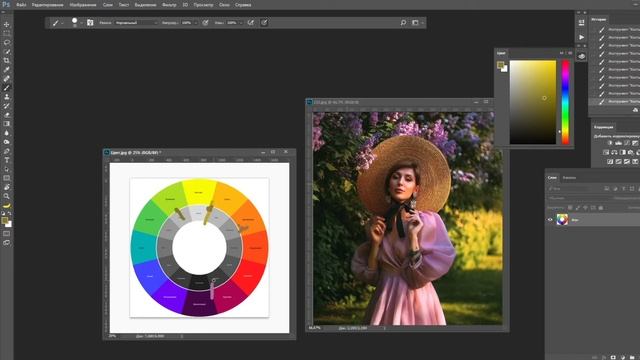Click the banana Edit Toolbar icon
The height and width of the screenshot is (360, 640).
(7, 205)
